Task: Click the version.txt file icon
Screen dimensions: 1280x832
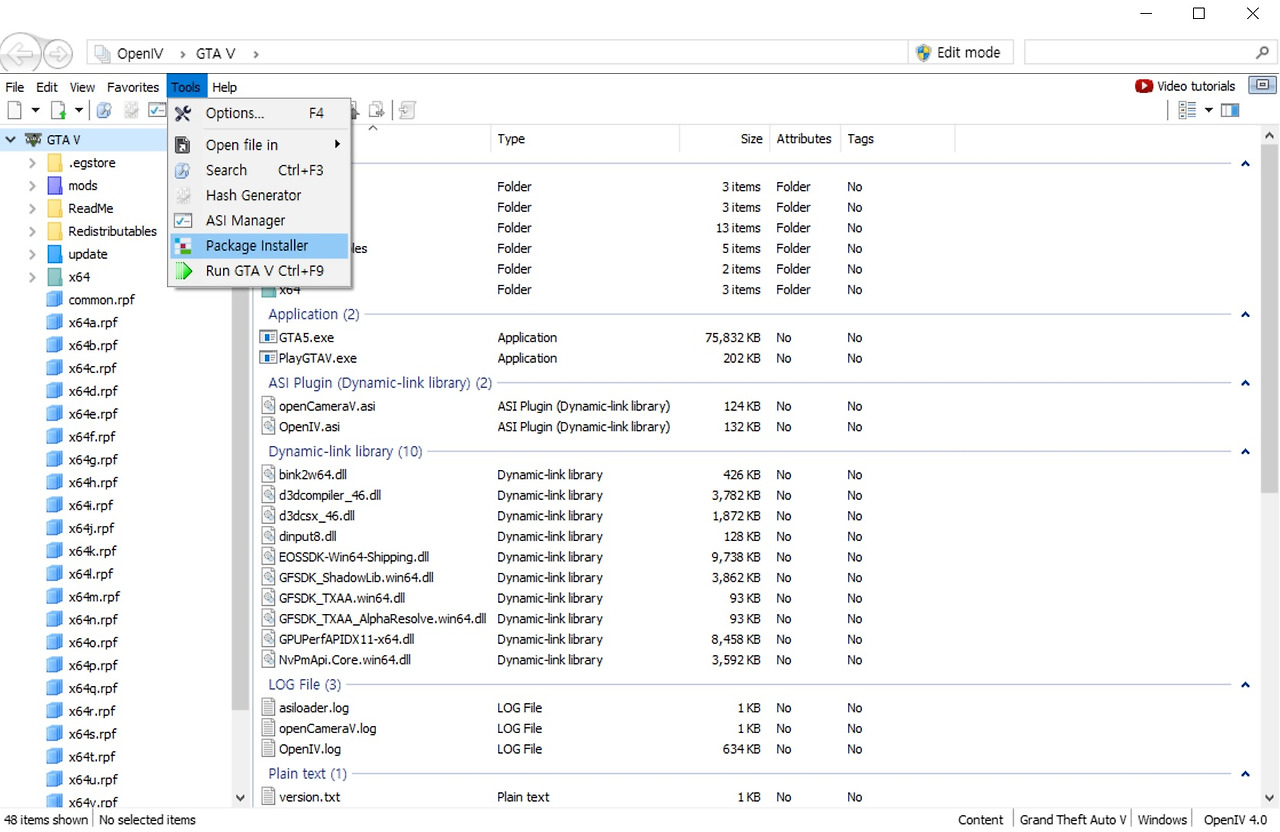Action: coord(268,797)
